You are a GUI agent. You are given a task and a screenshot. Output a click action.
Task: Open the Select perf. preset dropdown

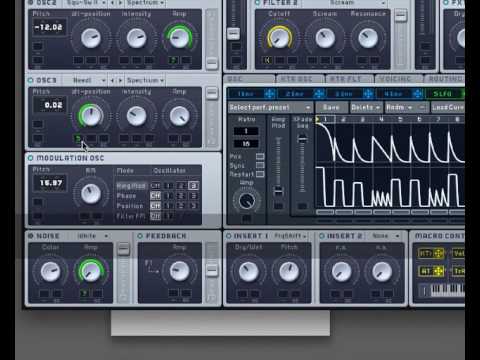click(270, 108)
